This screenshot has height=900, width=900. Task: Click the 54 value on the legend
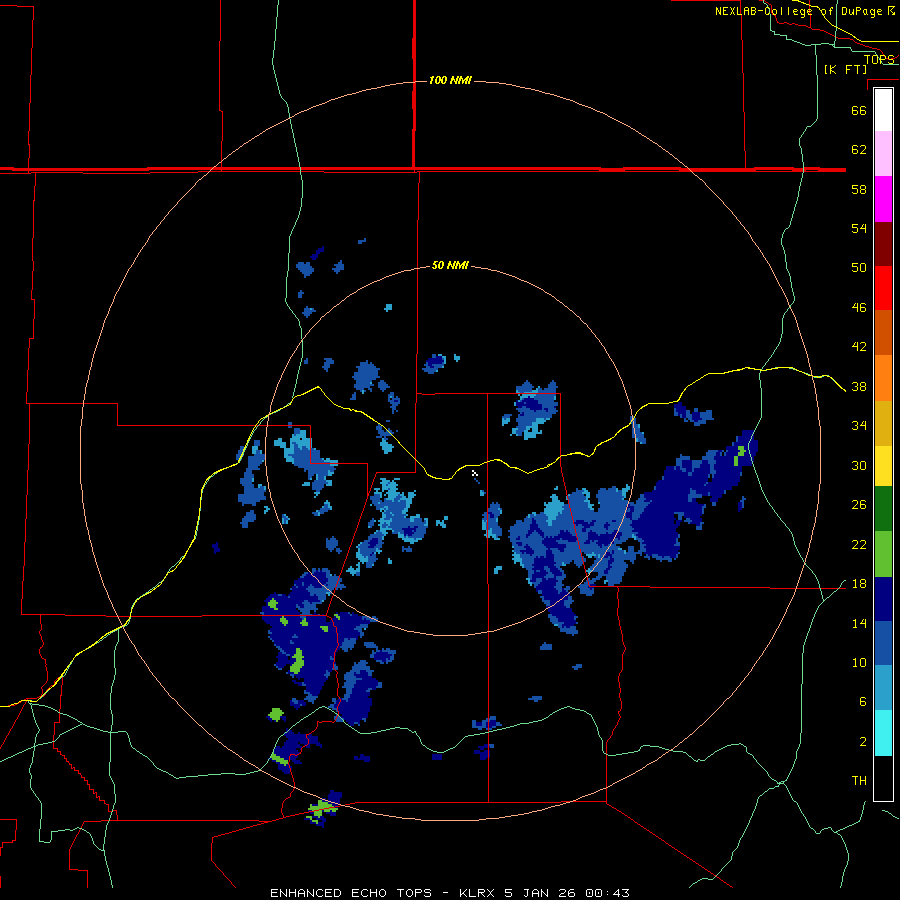pos(859,228)
